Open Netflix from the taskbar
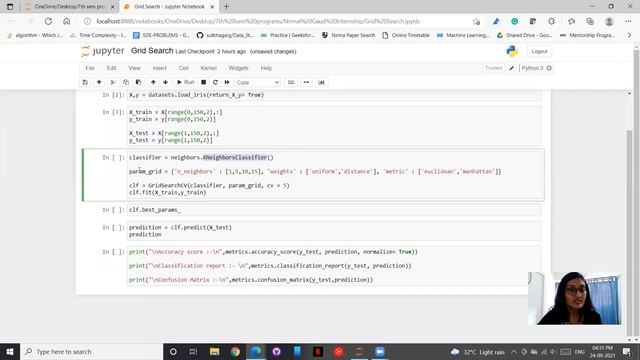The image size is (640, 360). point(318,351)
